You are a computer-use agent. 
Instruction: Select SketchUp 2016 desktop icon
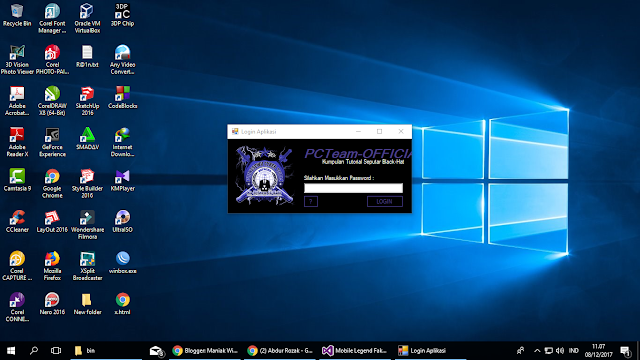pyautogui.click(x=87, y=101)
